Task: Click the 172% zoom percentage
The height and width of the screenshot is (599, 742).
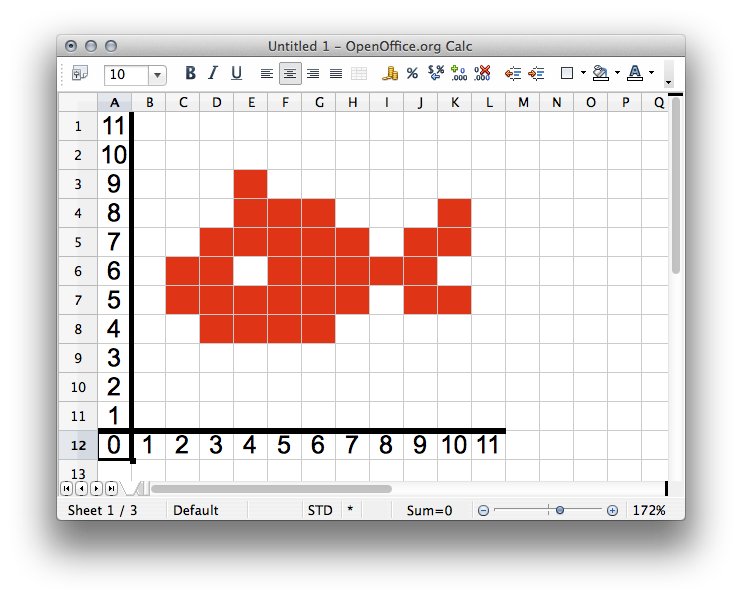Action: click(x=649, y=511)
